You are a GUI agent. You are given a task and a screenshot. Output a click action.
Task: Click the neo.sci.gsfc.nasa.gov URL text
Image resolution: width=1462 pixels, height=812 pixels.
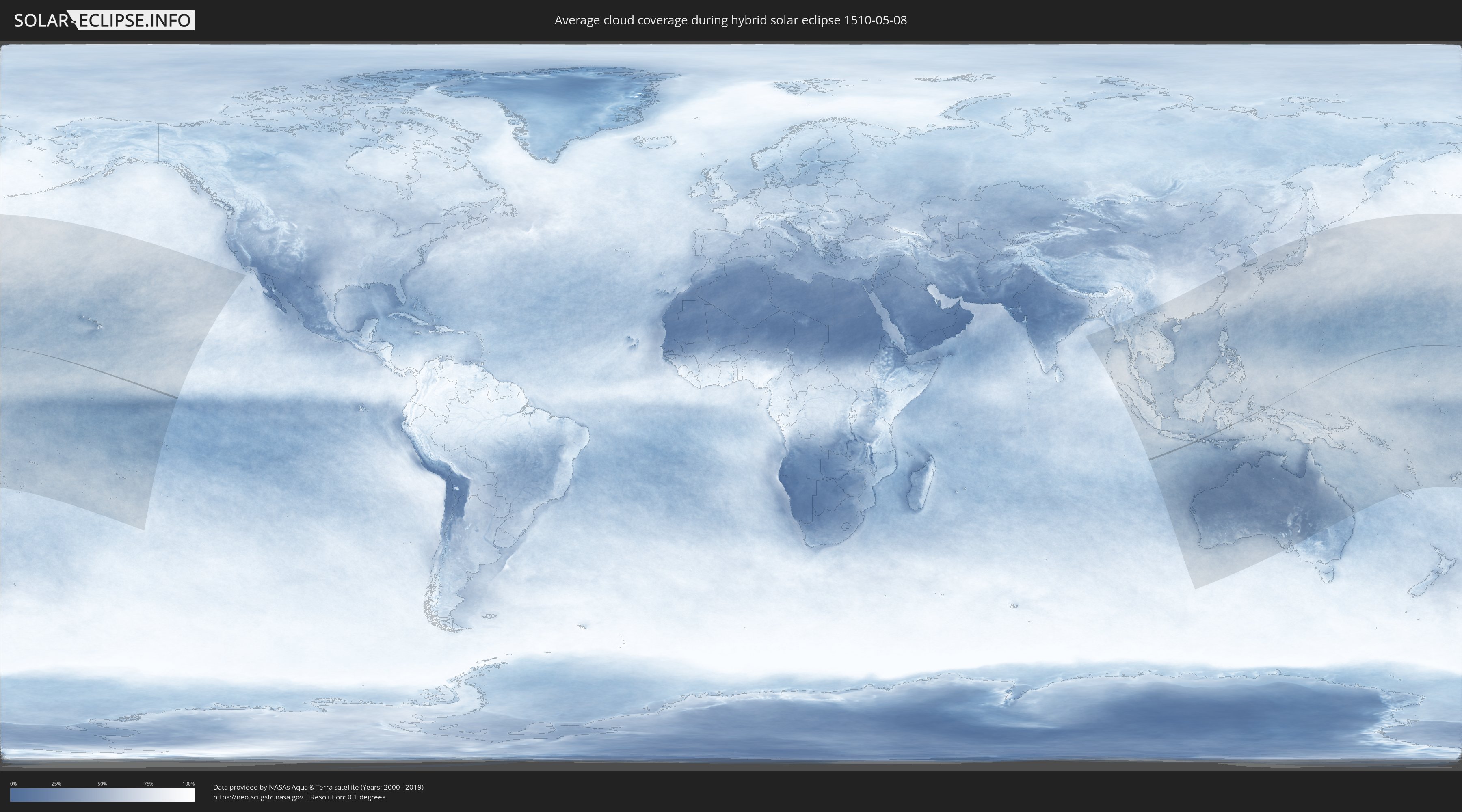pos(257,797)
